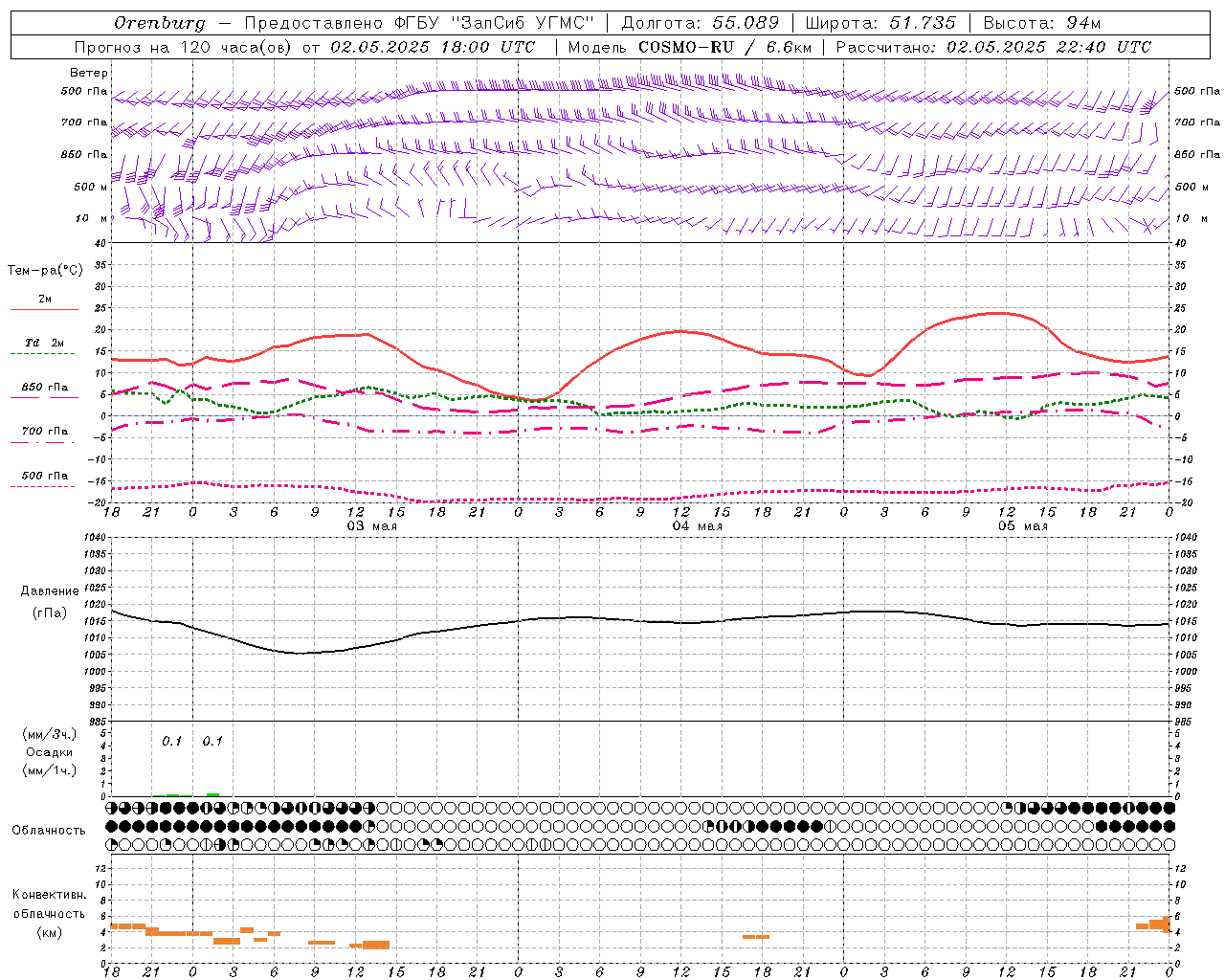Click the '2м' temperature legend label
Screen dimensions: 1225x980
point(45,300)
